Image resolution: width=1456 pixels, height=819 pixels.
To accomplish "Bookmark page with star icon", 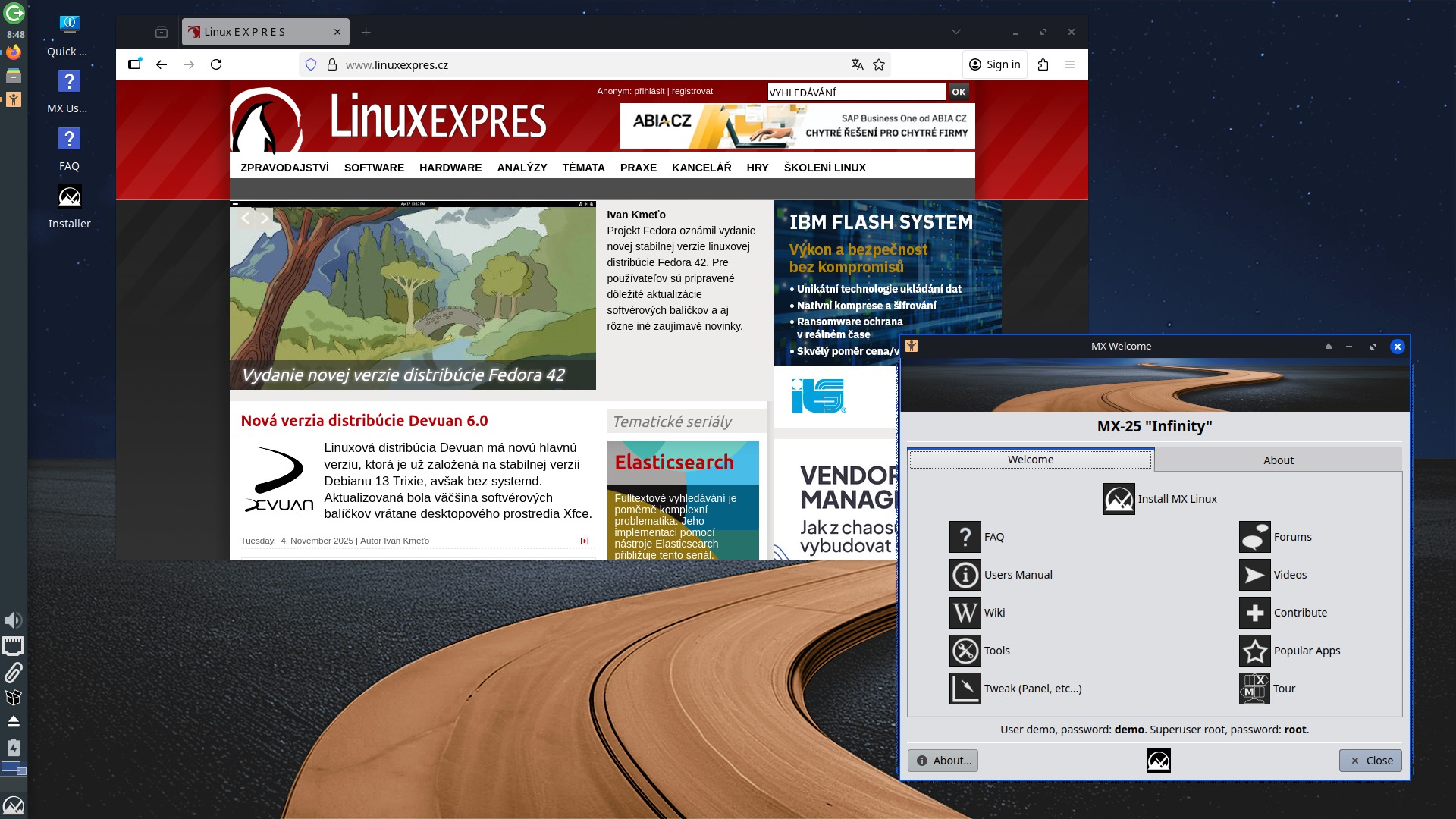I will [x=879, y=64].
